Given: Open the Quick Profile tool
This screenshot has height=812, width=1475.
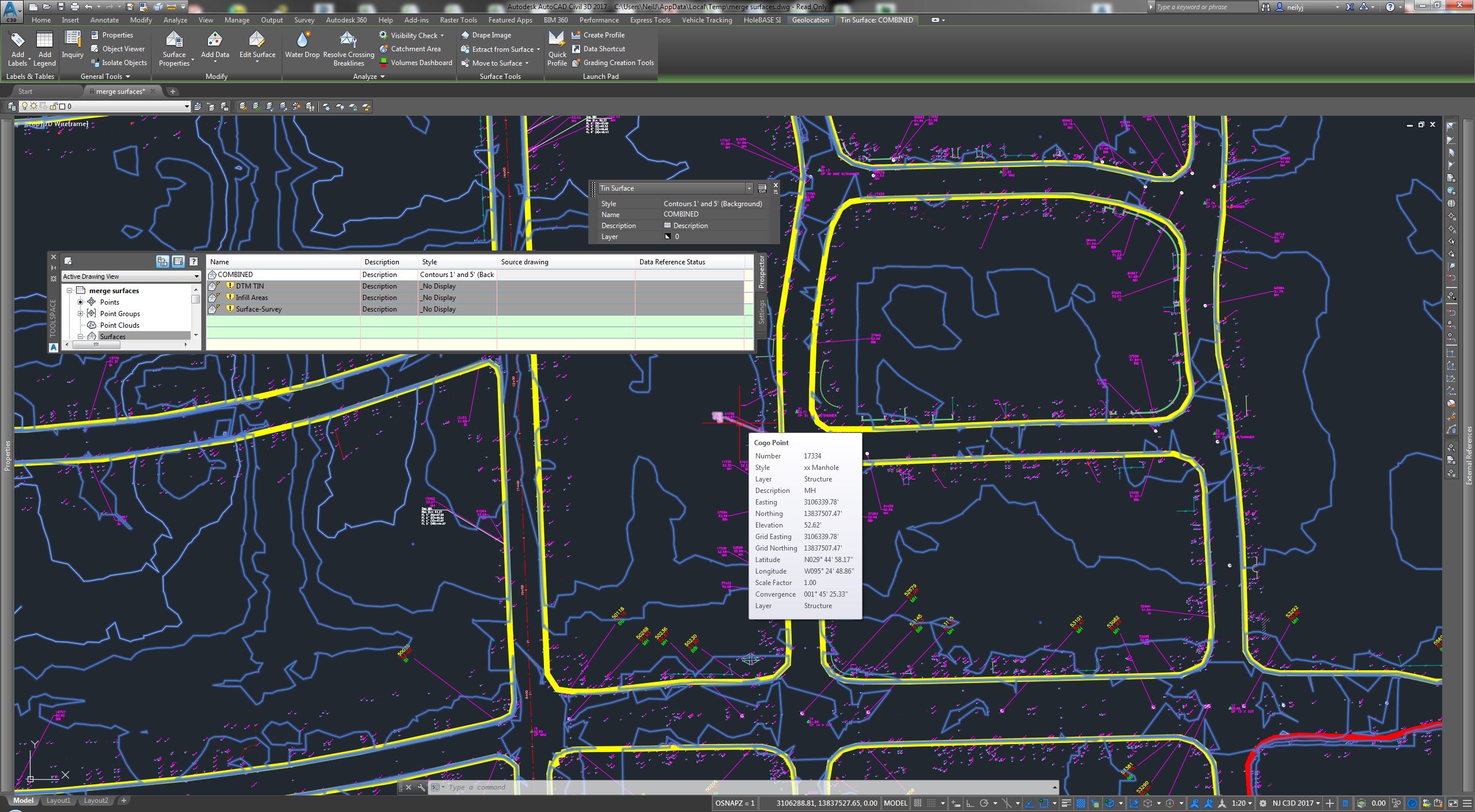Looking at the screenshot, I should click(x=557, y=50).
